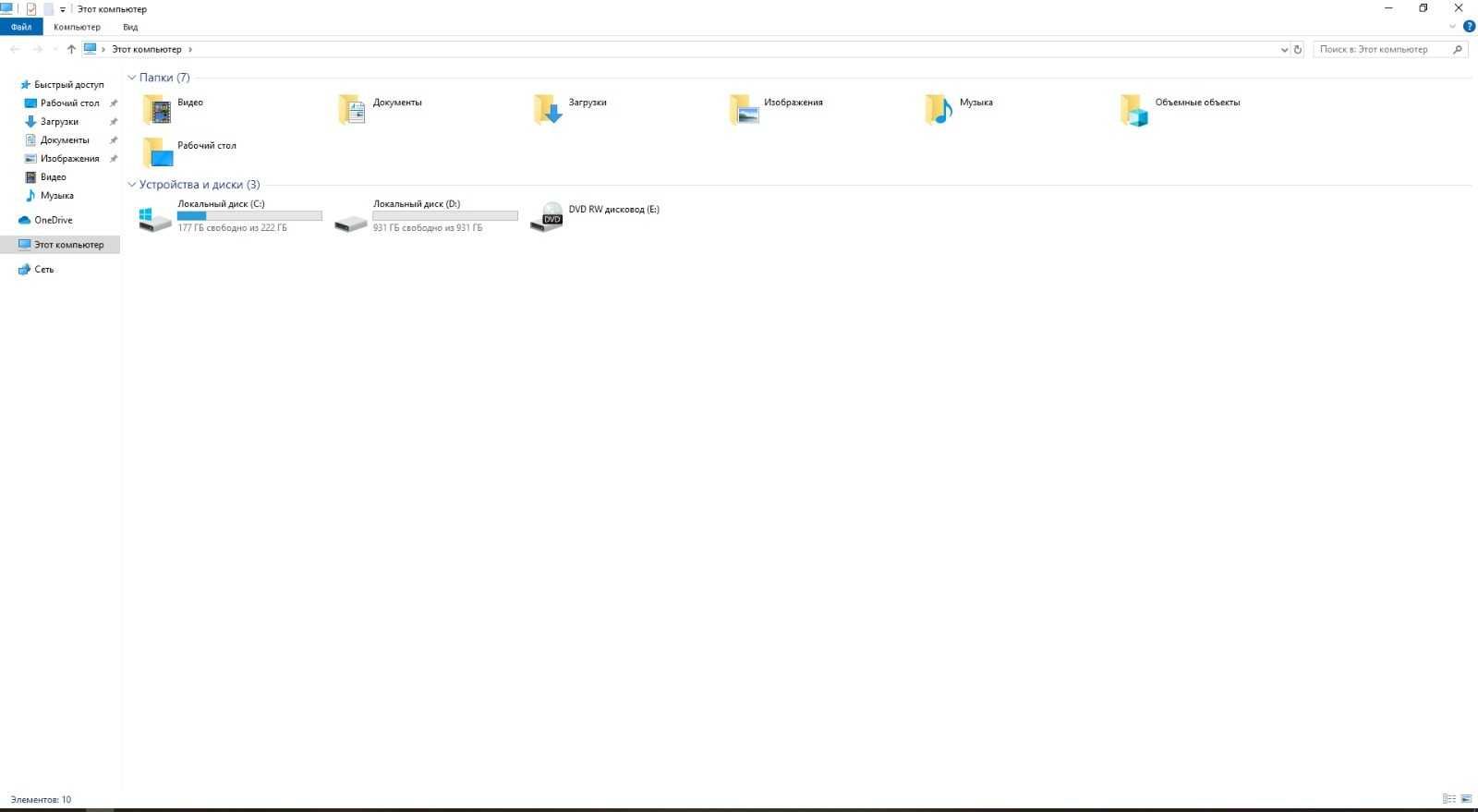The image size is (1478, 812).
Task: Open the Компьютер ribbon tab
Action: pos(77,27)
